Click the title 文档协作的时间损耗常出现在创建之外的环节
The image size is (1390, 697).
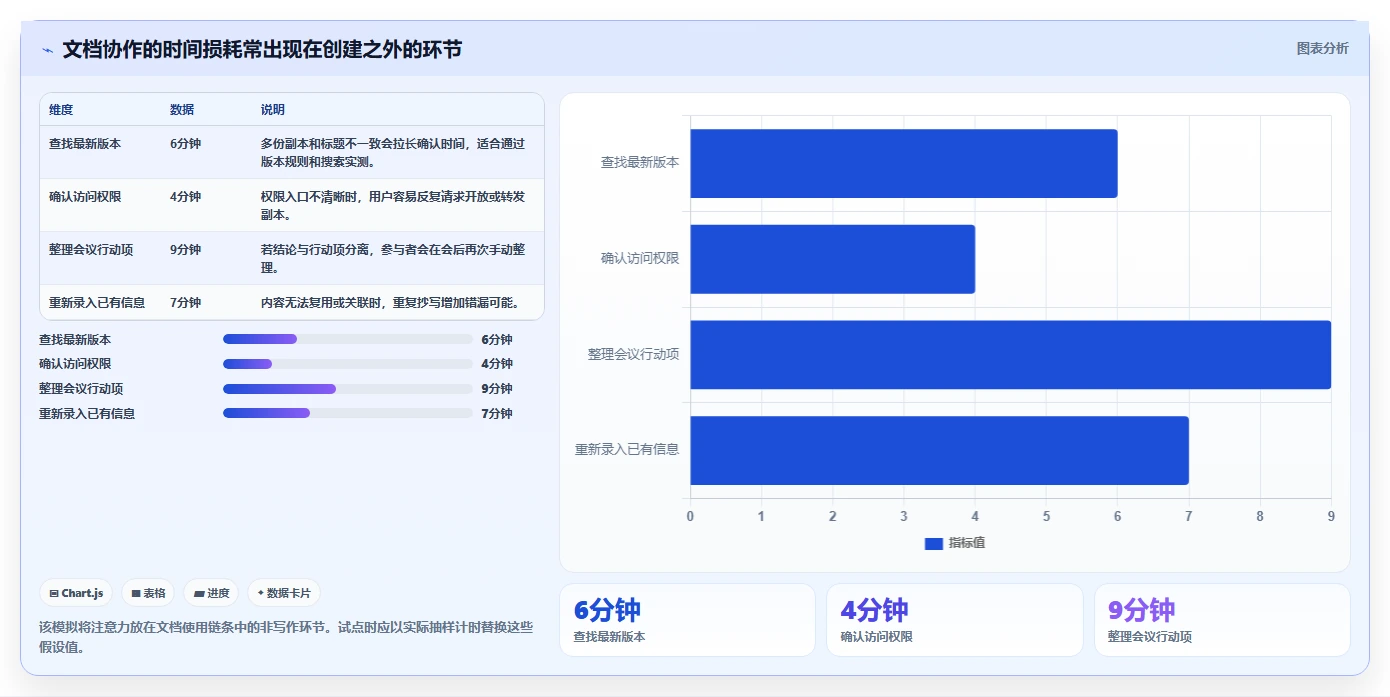(262, 50)
